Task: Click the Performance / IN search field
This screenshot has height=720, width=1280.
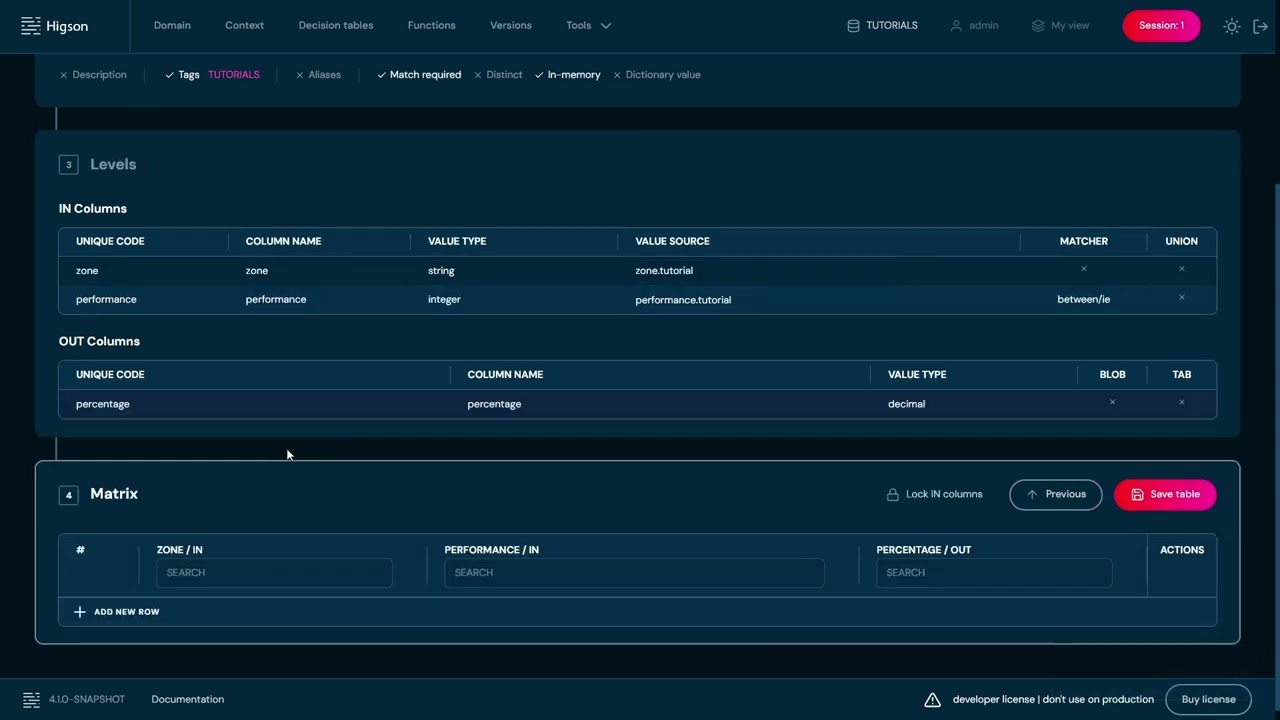Action: (x=634, y=573)
